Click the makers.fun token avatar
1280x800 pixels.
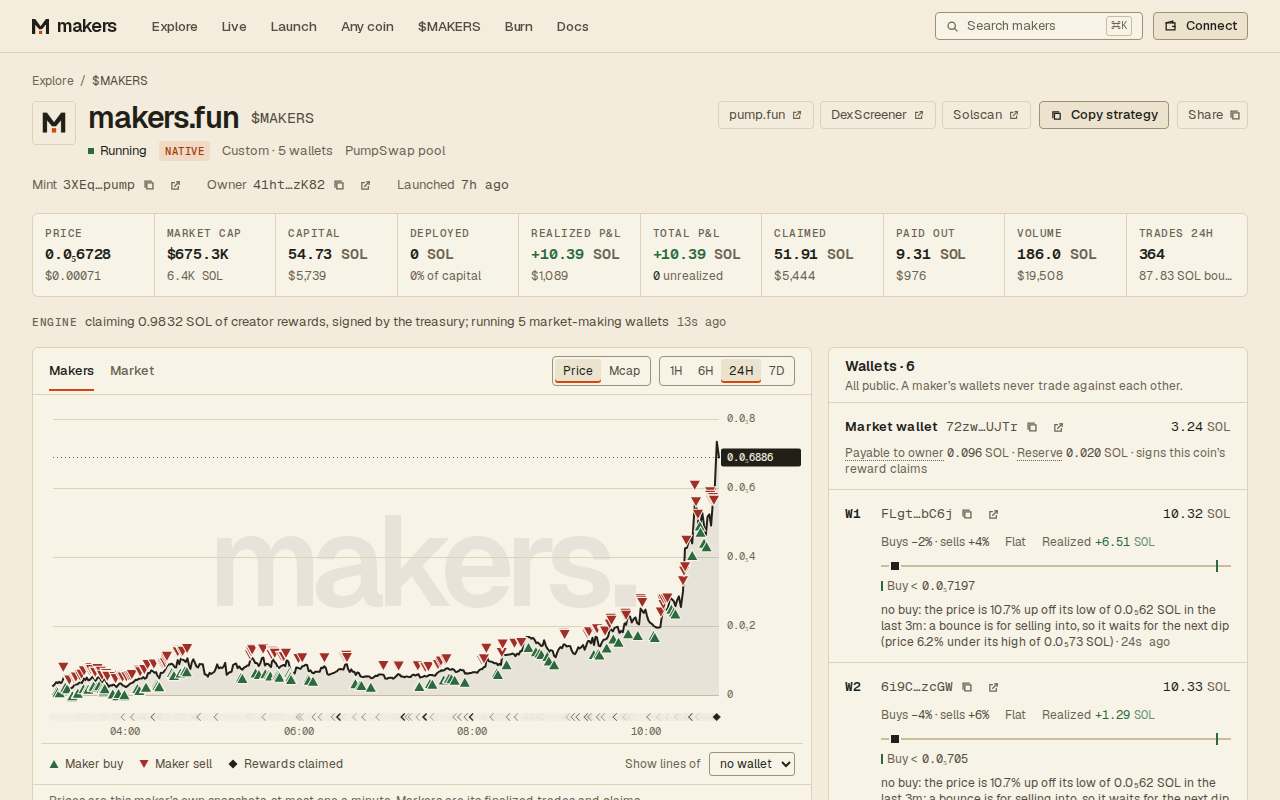click(x=54, y=123)
